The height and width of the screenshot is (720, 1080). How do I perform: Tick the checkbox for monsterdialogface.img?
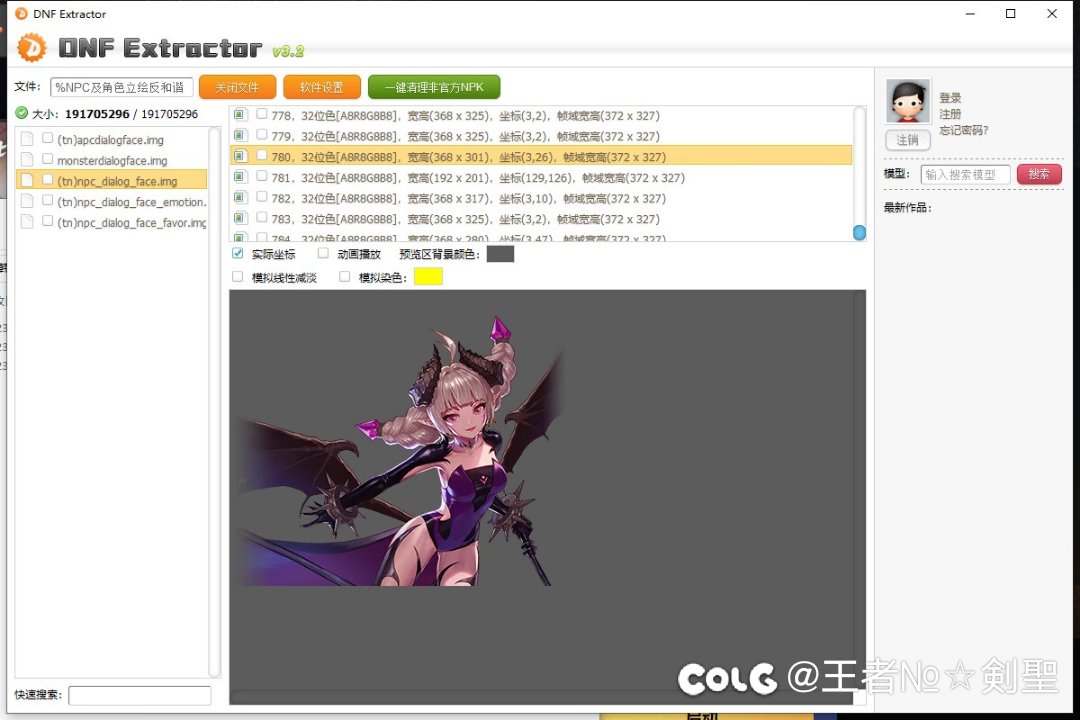(48, 158)
